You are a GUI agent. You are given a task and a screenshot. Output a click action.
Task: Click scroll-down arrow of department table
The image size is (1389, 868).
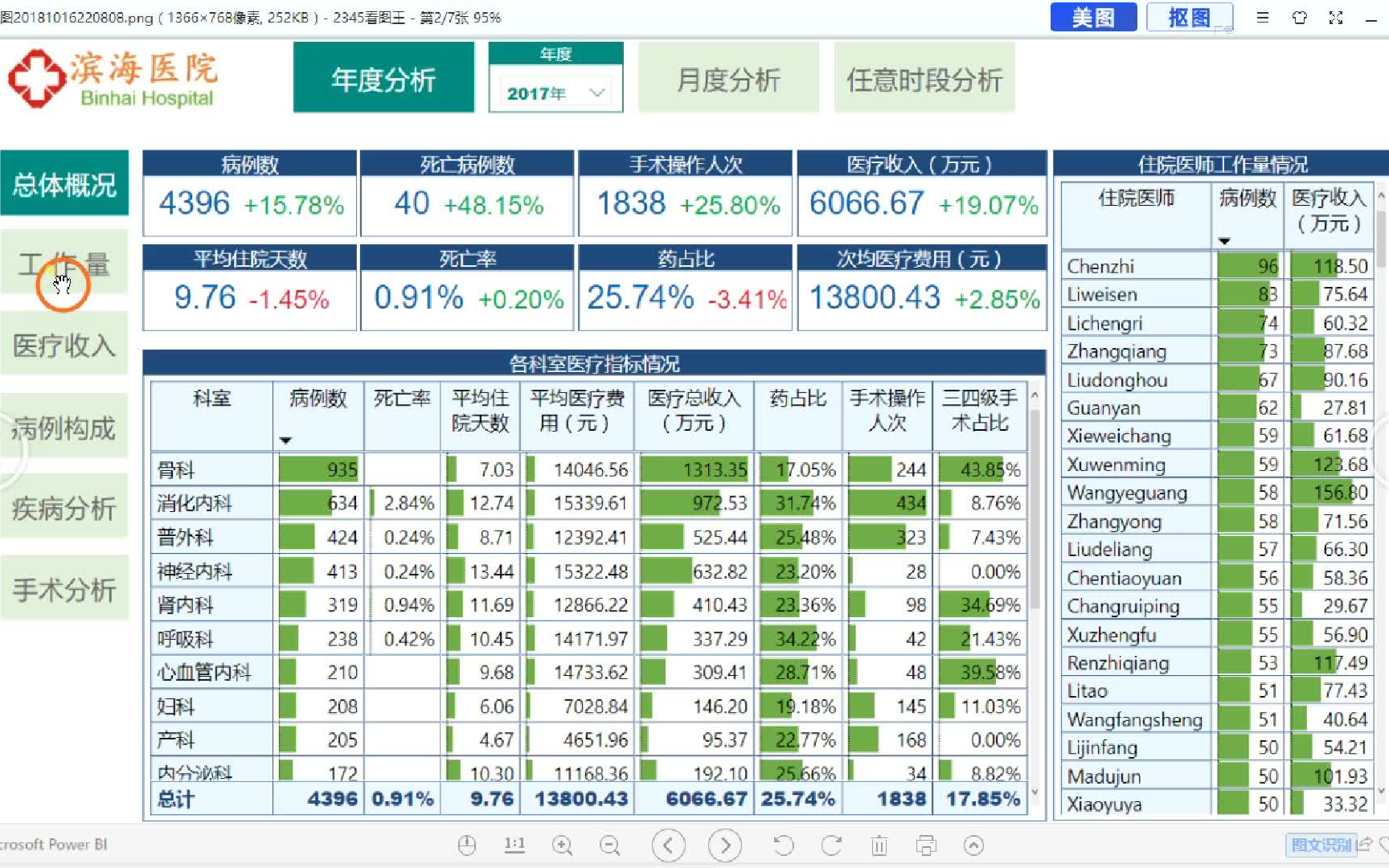pos(1035,792)
